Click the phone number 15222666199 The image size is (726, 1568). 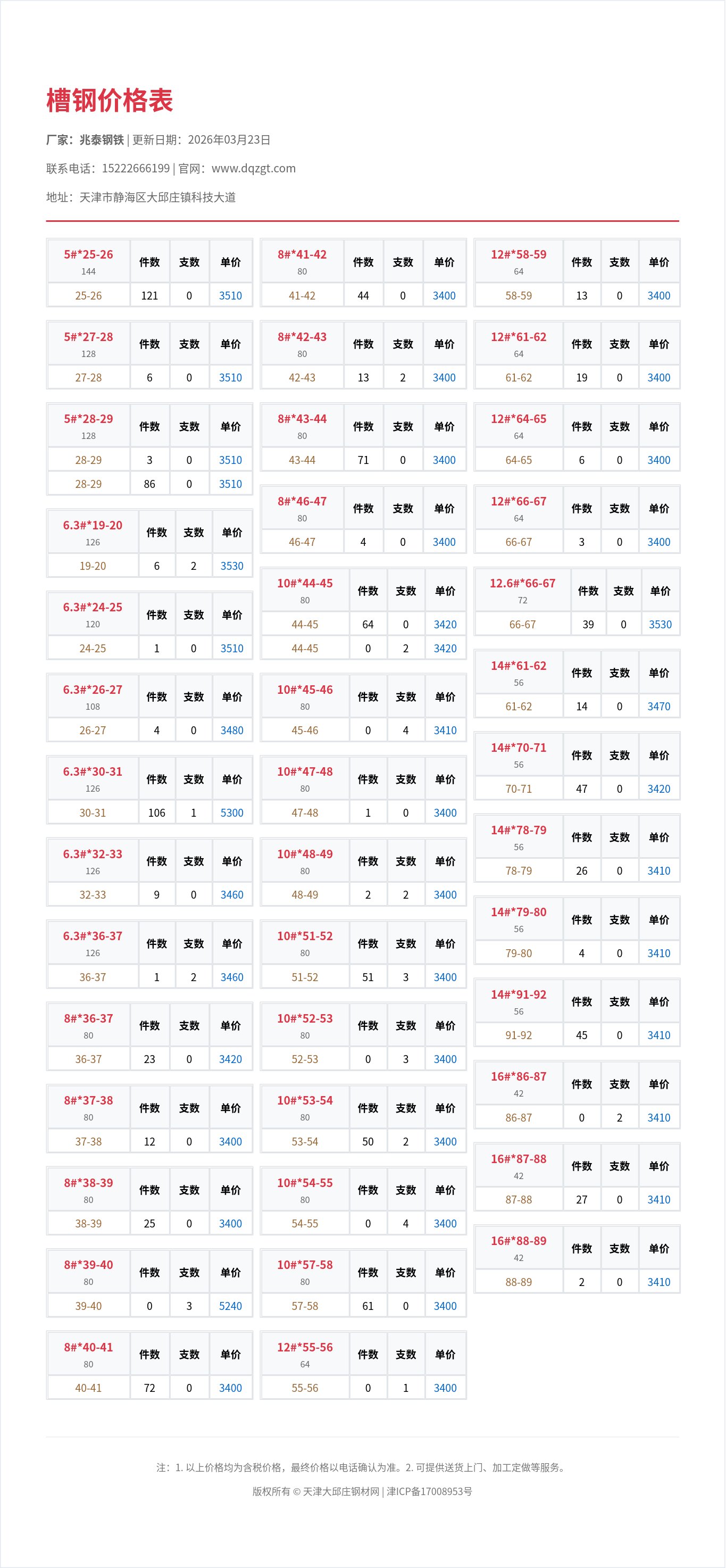point(136,169)
